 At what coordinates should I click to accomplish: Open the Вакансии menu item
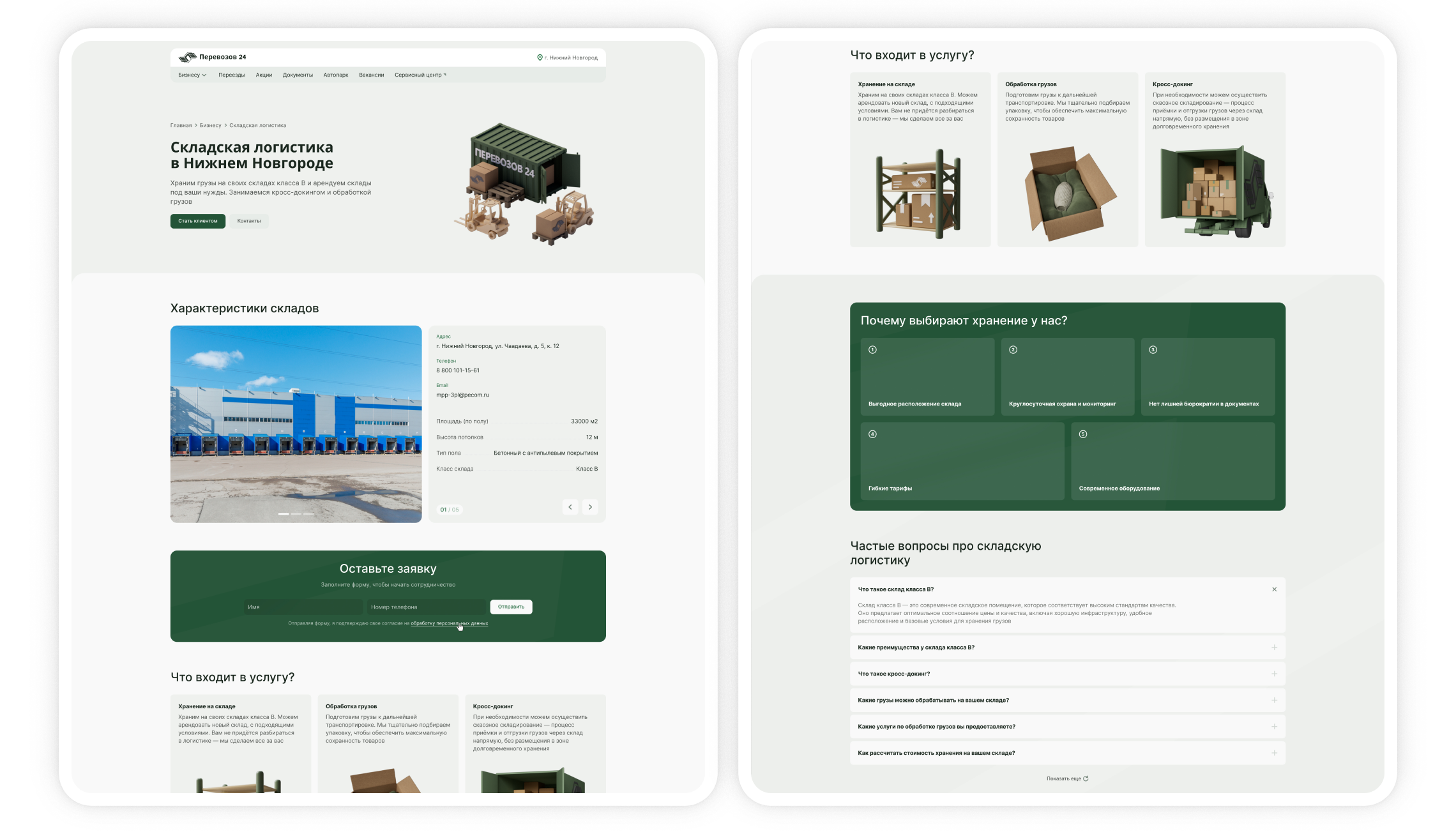point(371,75)
